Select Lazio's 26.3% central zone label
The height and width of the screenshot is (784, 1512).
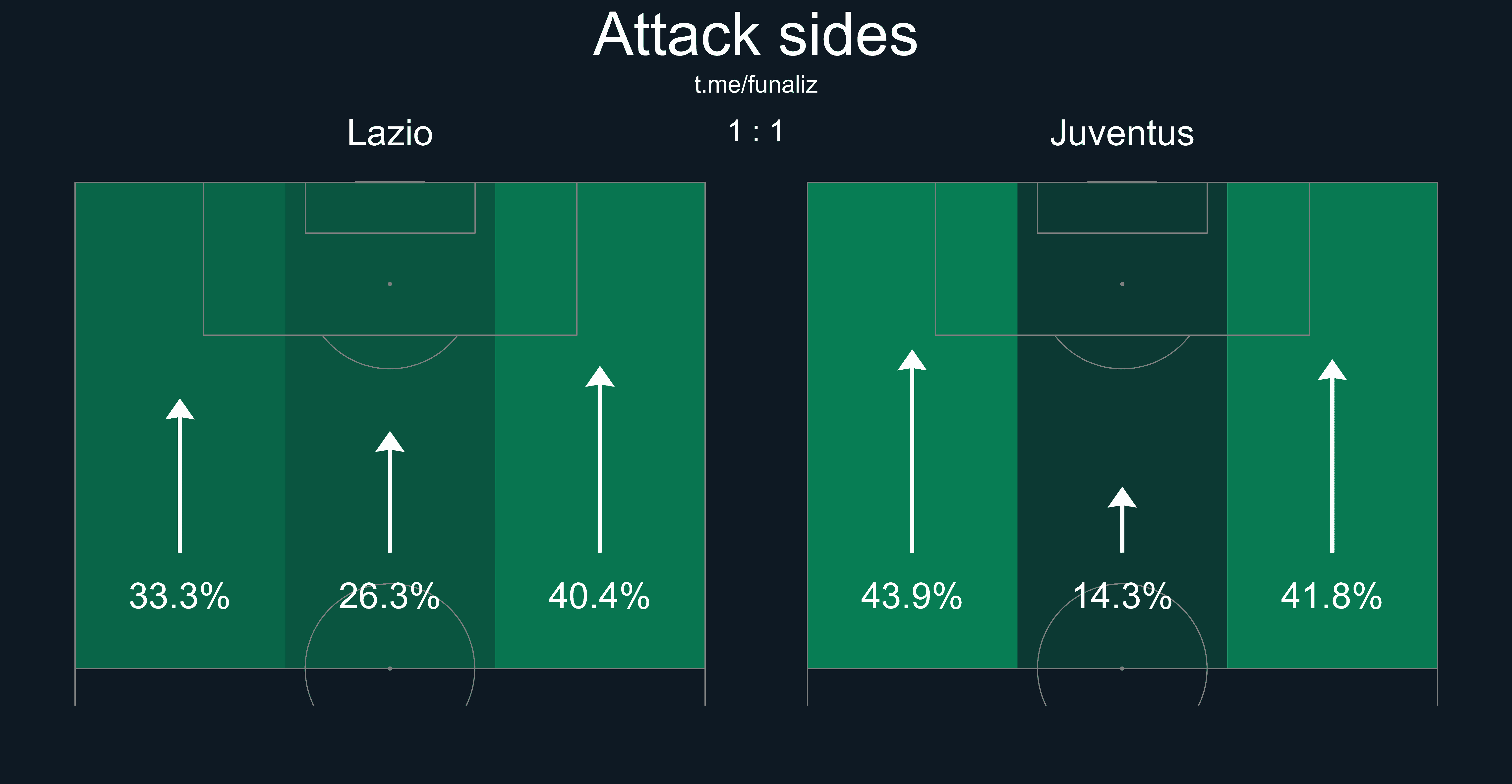390,596
